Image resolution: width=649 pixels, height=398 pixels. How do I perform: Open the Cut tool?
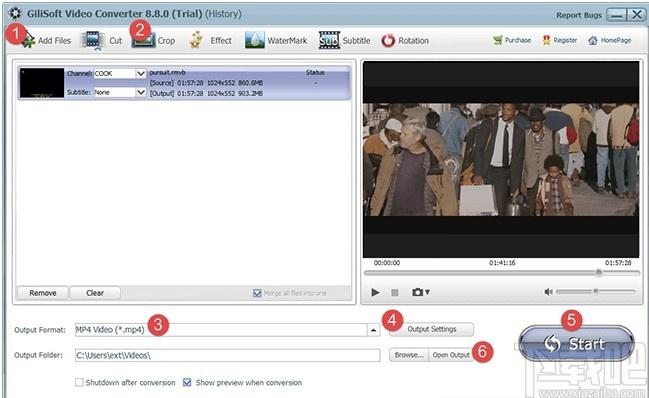[102, 41]
